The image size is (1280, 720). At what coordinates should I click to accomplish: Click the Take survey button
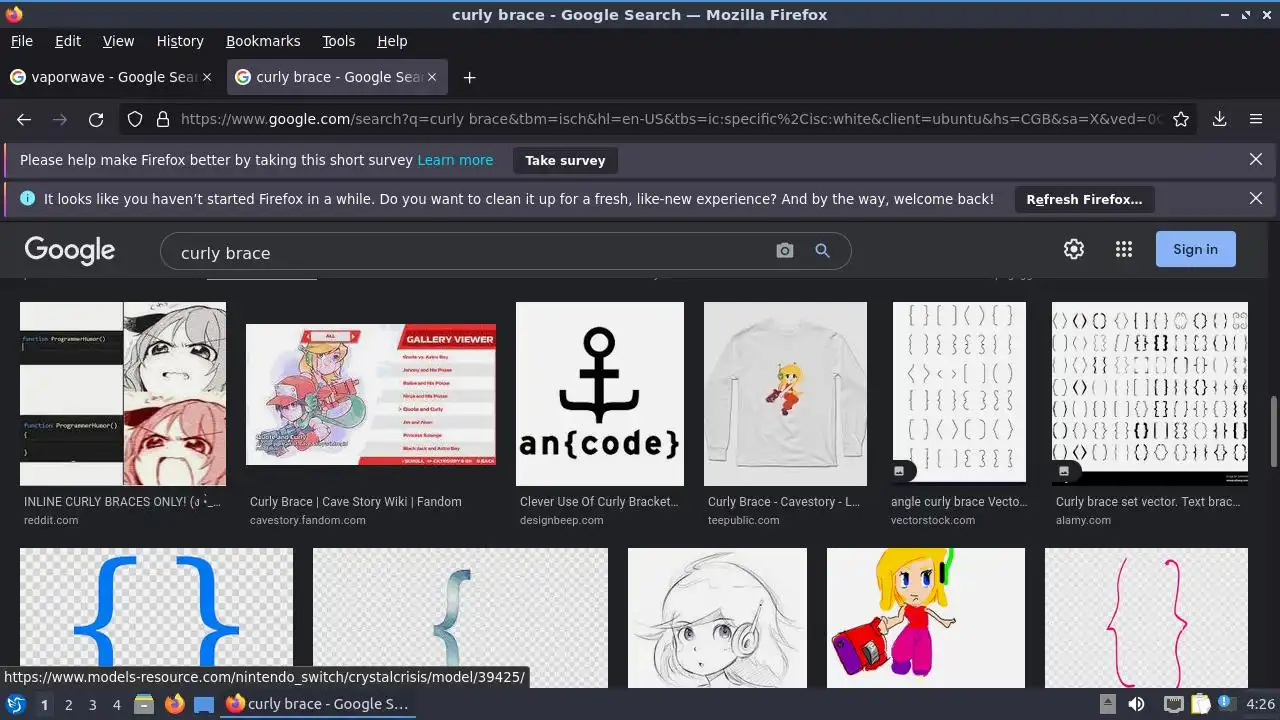(x=565, y=160)
